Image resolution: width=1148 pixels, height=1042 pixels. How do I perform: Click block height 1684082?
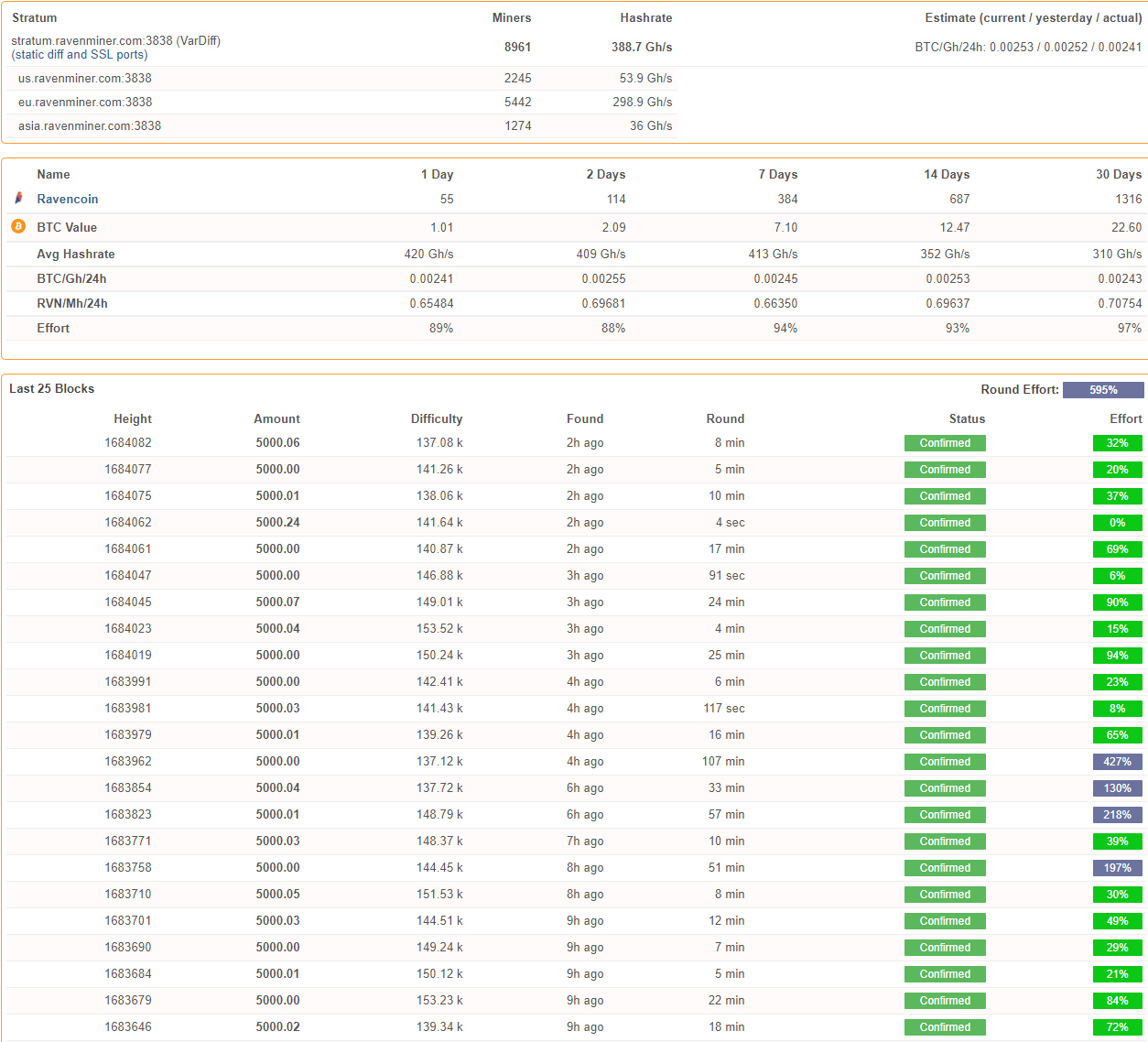point(128,442)
